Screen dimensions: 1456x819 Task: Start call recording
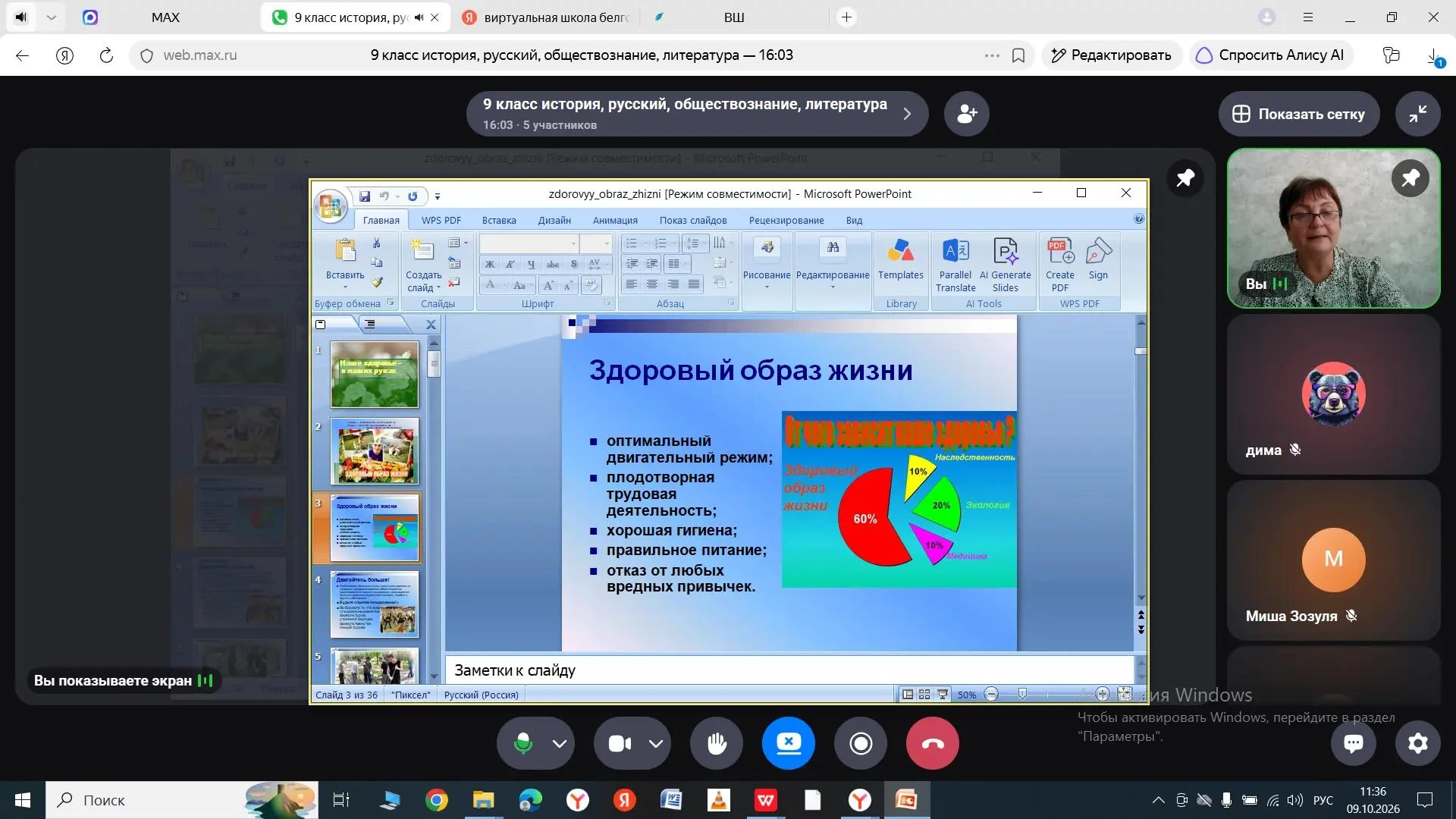(861, 743)
